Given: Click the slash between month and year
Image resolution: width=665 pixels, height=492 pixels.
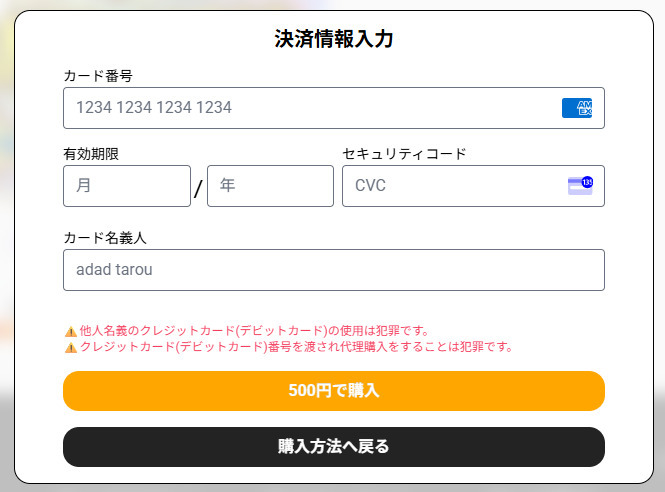Looking at the screenshot, I should click(x=198, y=188).
